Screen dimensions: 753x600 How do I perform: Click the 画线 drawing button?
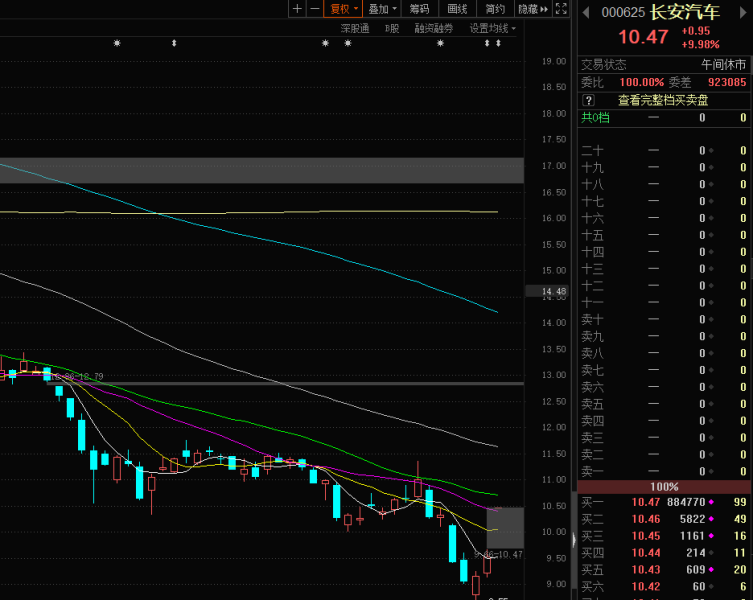(457, 9)
